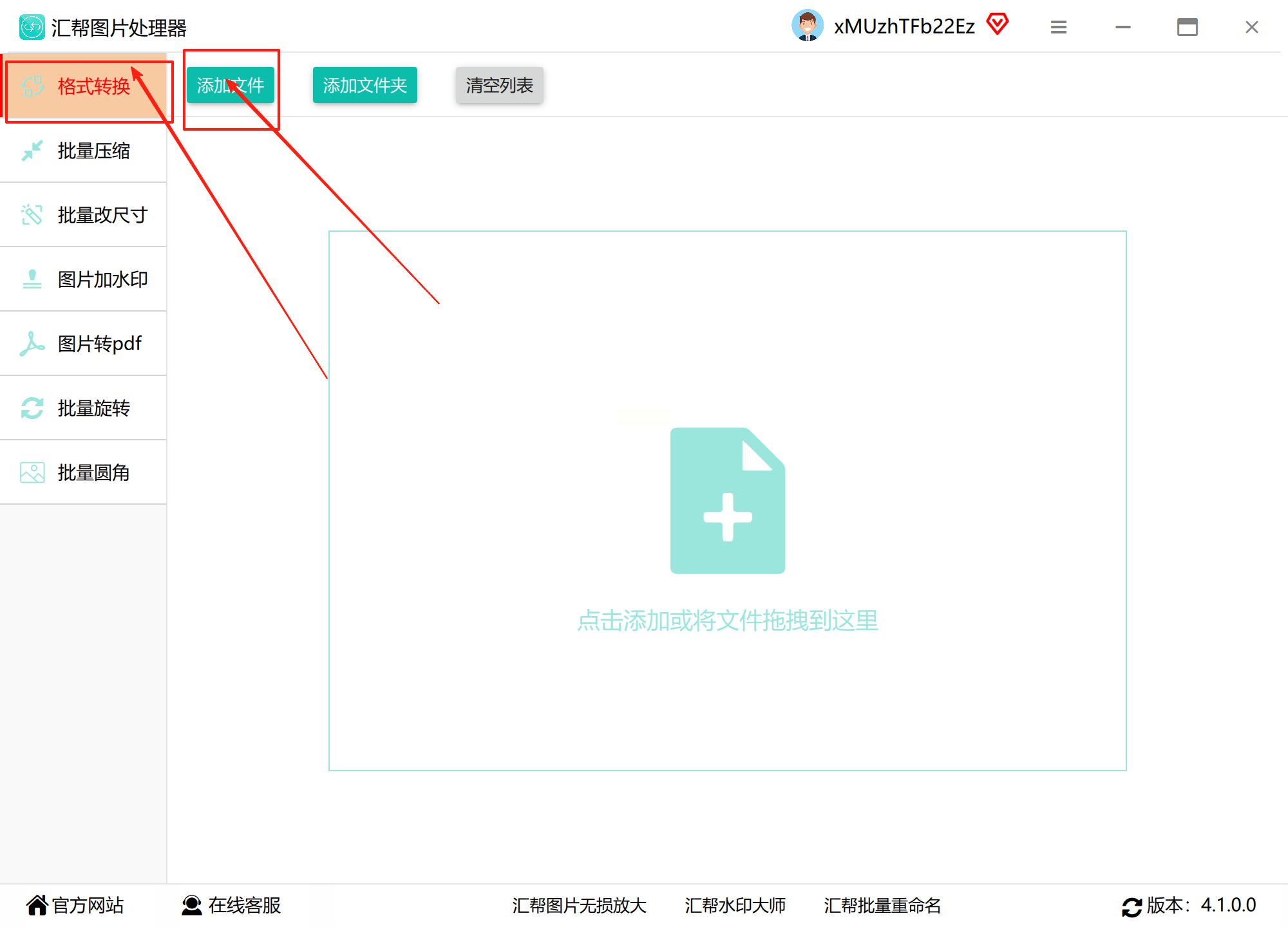This screenshot has height=927, width=1288.
Task: Click the 批量旋转 rotate icon
Action: coord(32,408)
